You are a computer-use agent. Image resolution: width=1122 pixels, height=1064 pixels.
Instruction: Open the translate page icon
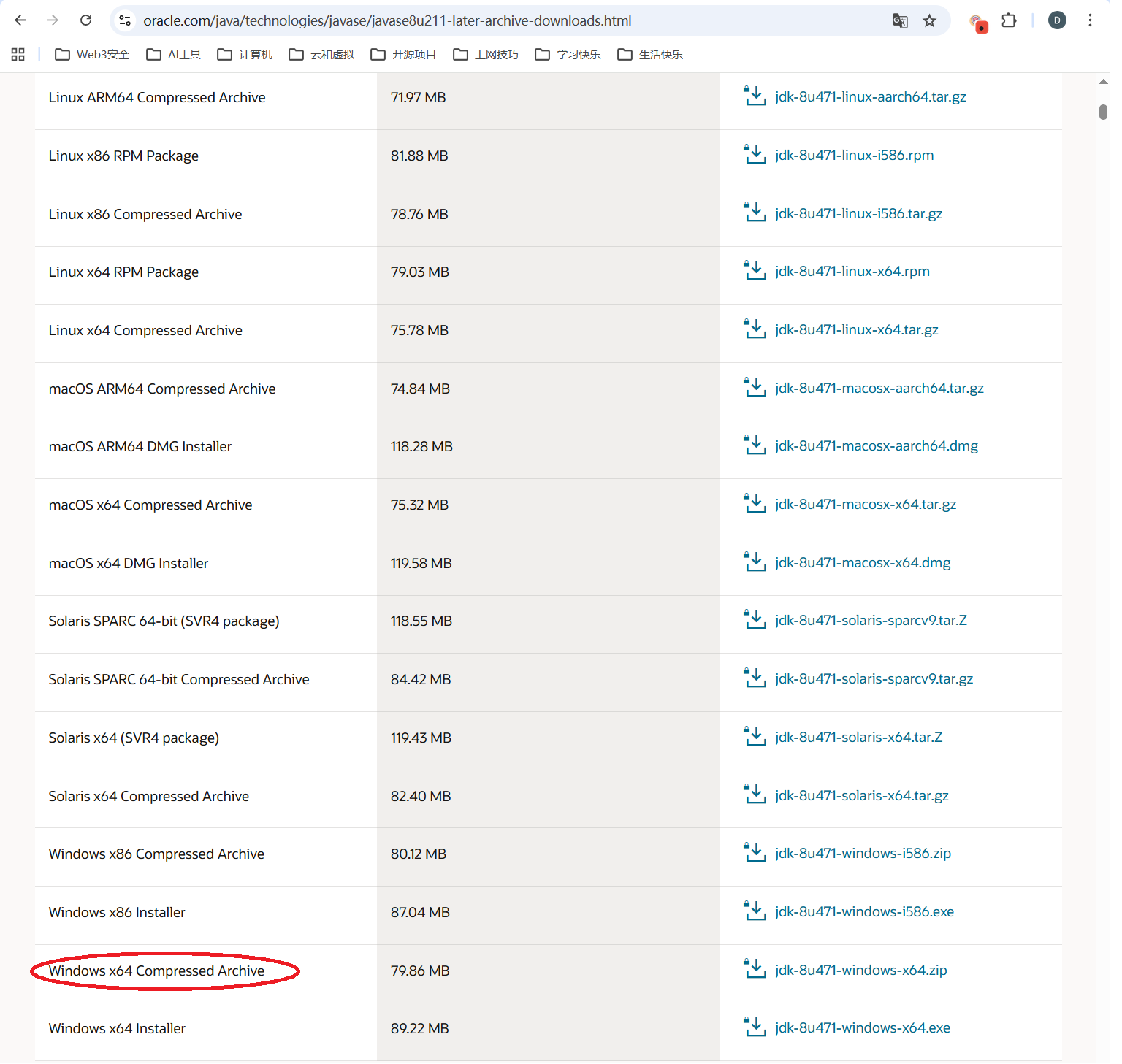pyautogui.click(x=900, y=20)
